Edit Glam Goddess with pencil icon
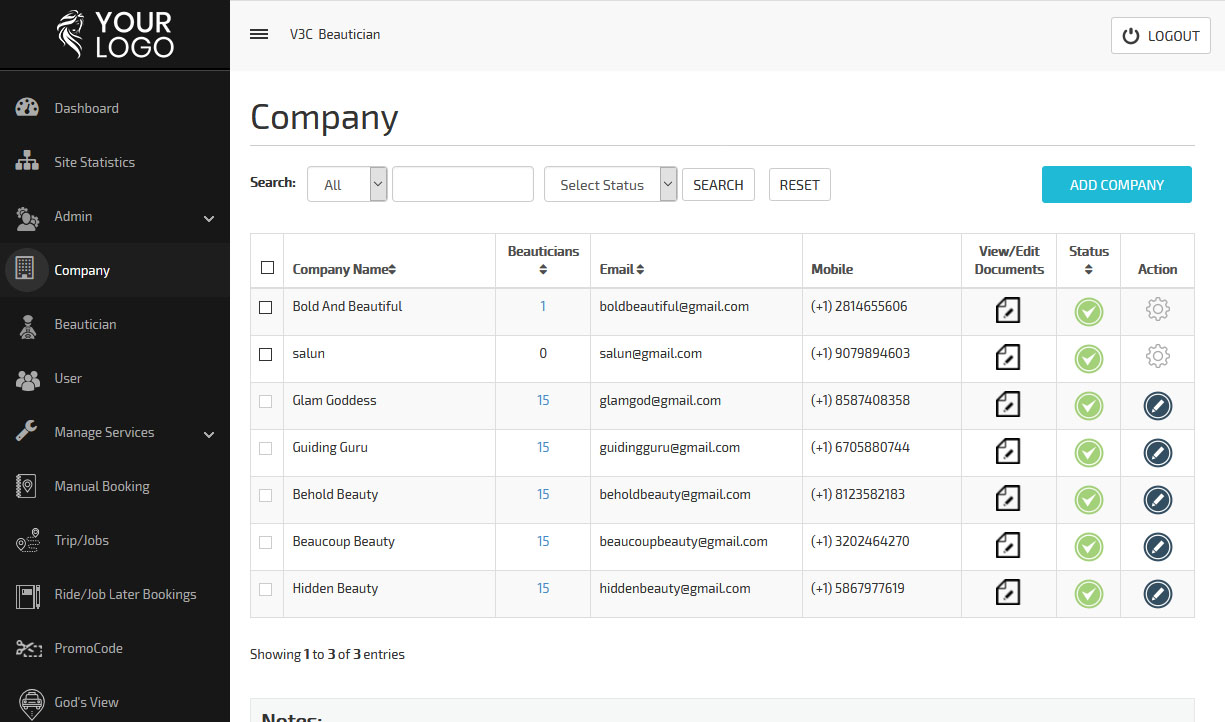 (1157, 406)
